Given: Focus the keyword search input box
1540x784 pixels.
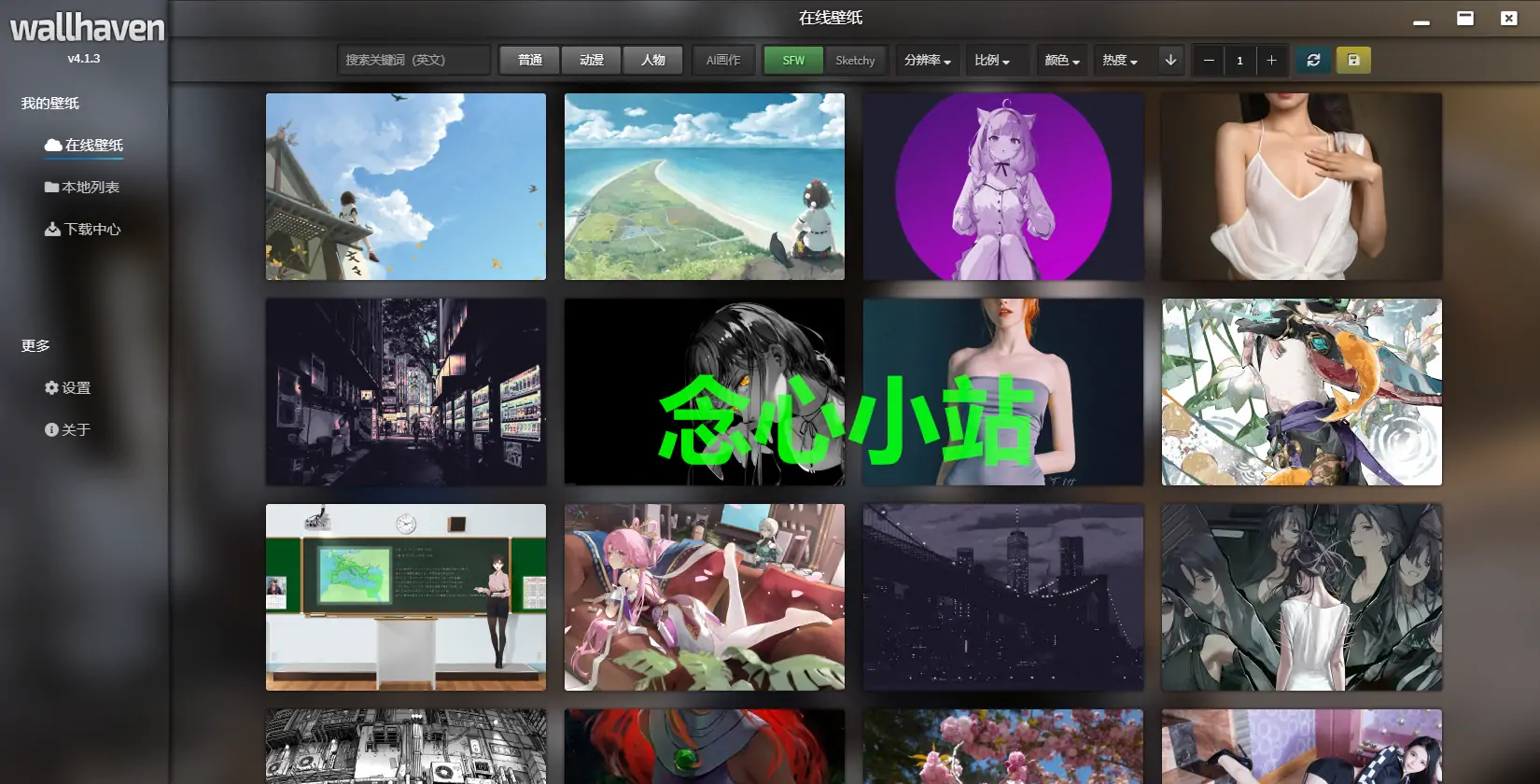Looking at the screenshot, I should (413, 60).
